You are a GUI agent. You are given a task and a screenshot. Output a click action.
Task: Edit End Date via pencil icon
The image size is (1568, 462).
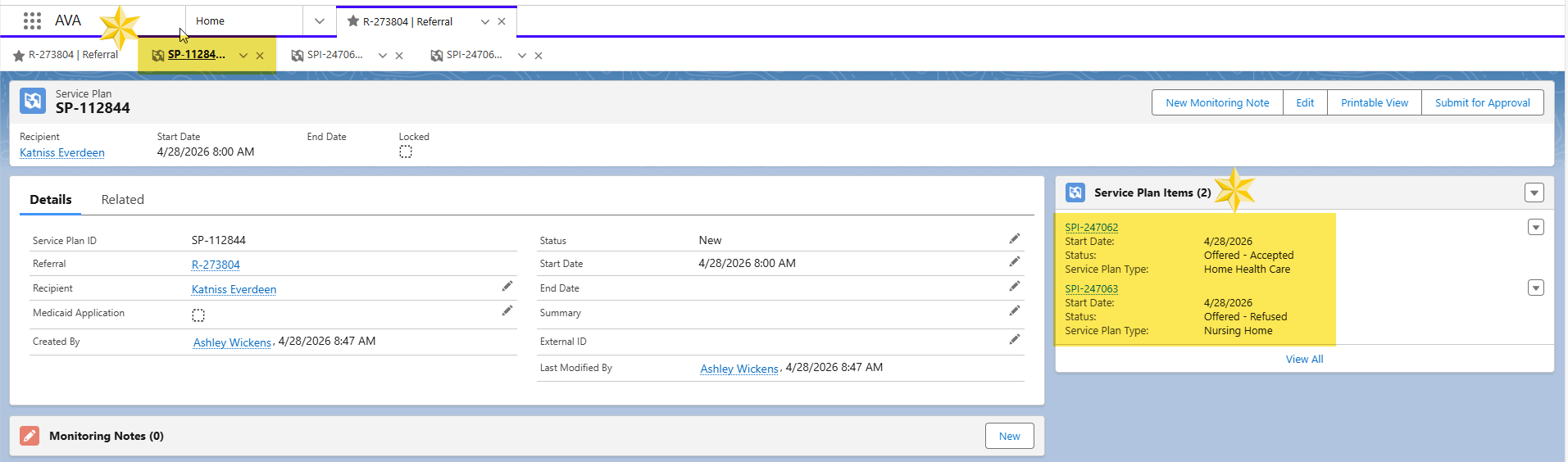[1015, 286]
